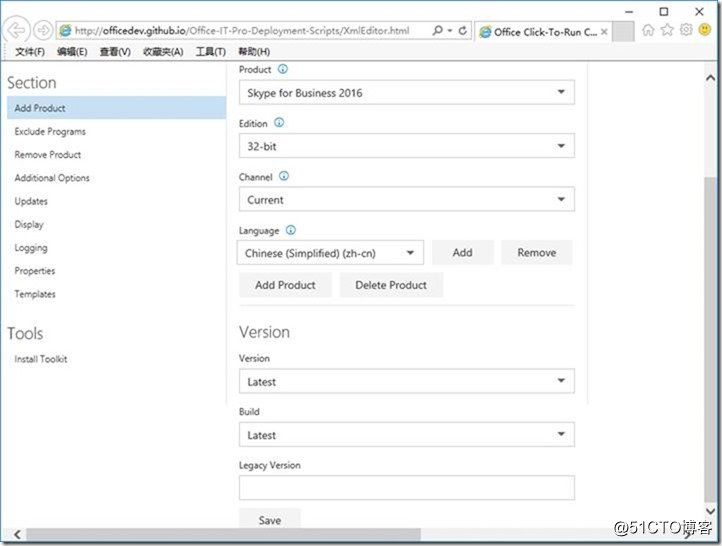
Task: Click the horizontal scrollbar thumb
Action: (224, 534)
